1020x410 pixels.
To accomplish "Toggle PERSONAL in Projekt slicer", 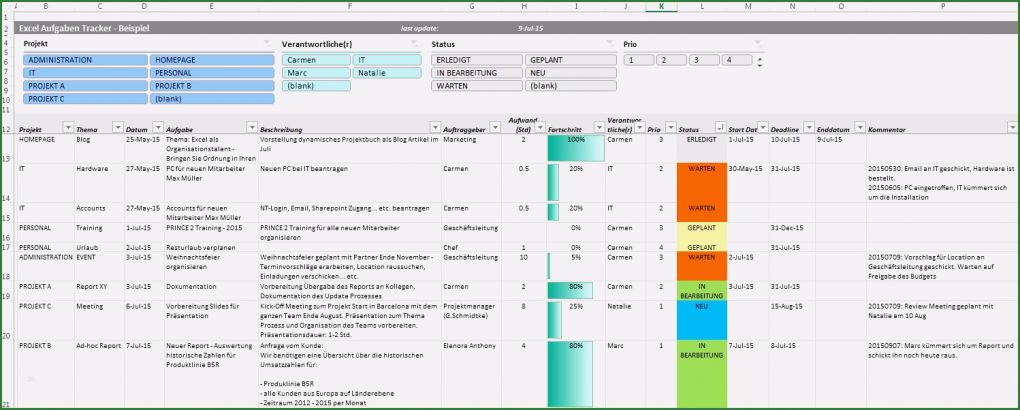I will click(212, 73).
